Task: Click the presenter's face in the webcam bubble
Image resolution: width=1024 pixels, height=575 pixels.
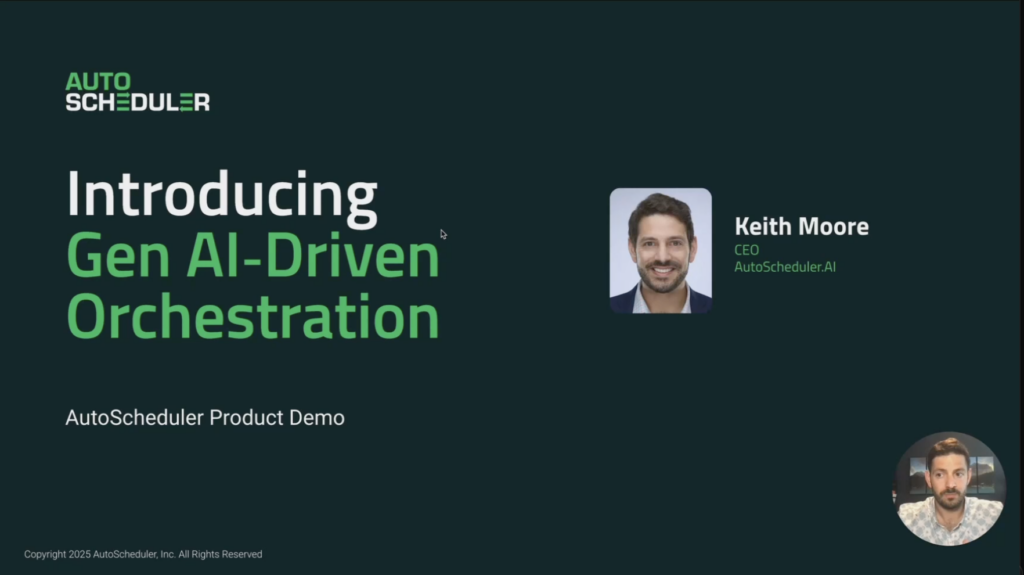Action: tap(946, 477)
